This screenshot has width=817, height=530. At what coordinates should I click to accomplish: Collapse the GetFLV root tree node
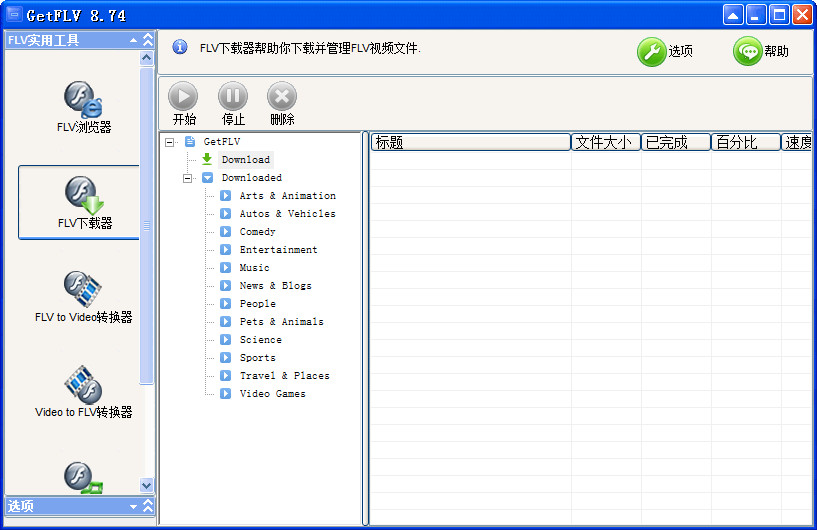click(169, 142)
